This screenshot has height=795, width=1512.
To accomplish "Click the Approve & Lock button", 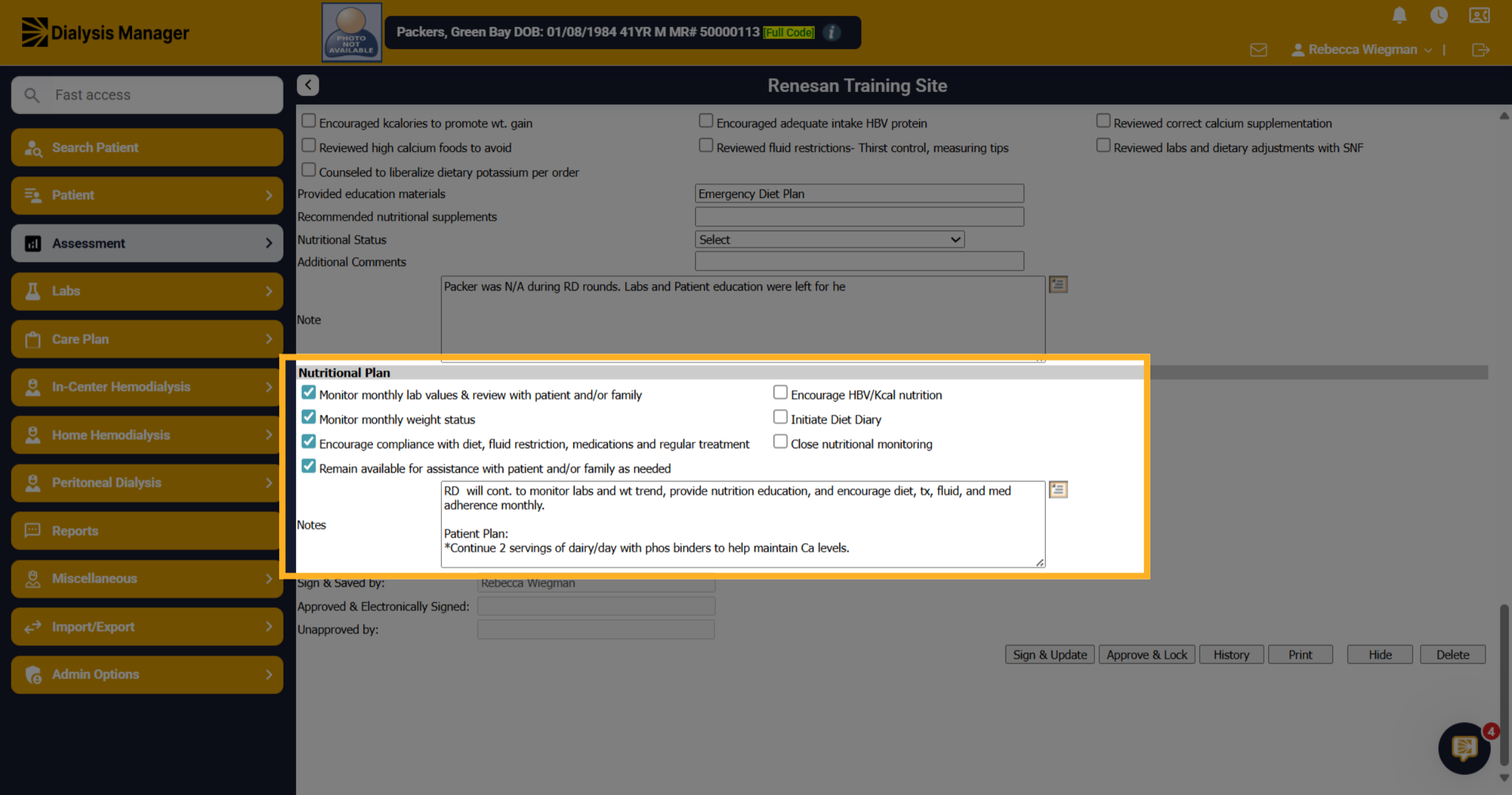I will pos(1147,655).
